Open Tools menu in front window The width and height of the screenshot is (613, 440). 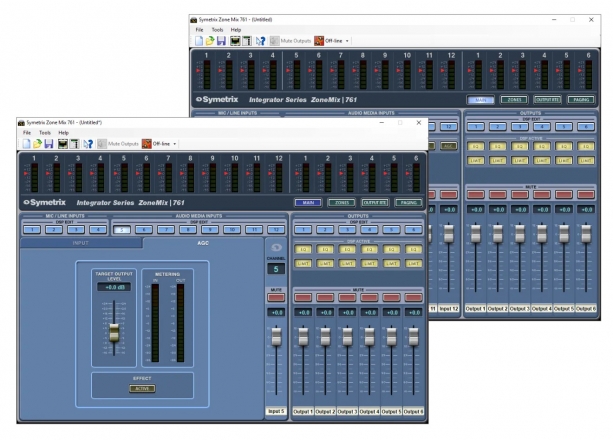(x=45, y=133)
